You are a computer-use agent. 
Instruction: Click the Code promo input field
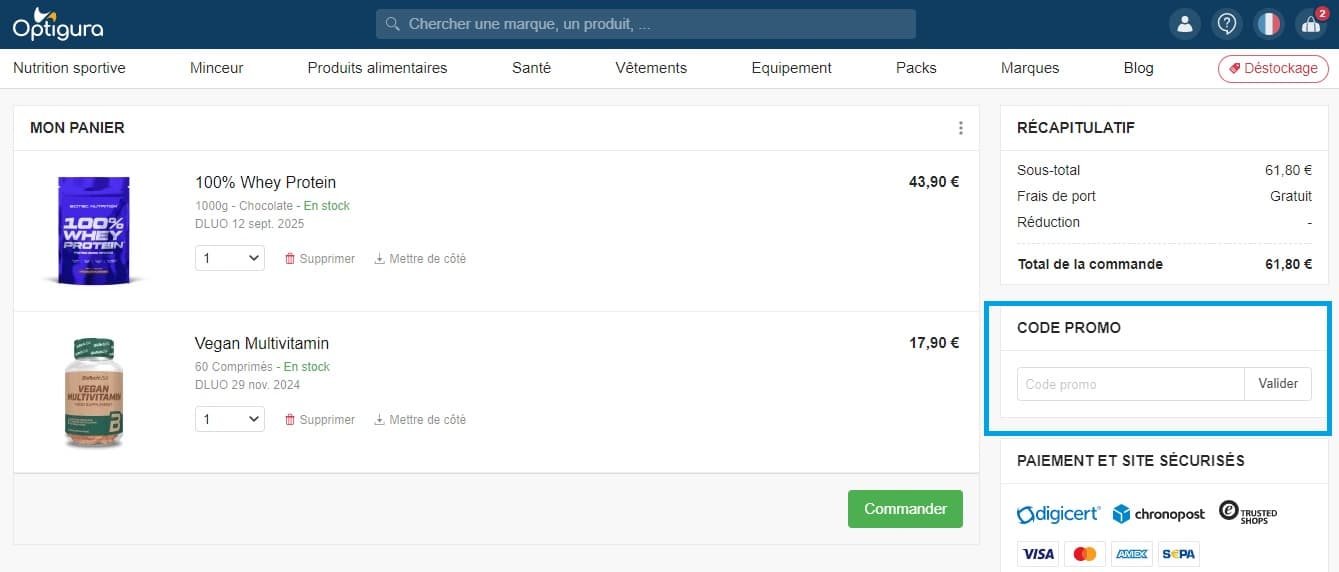tap(1131, 384)
